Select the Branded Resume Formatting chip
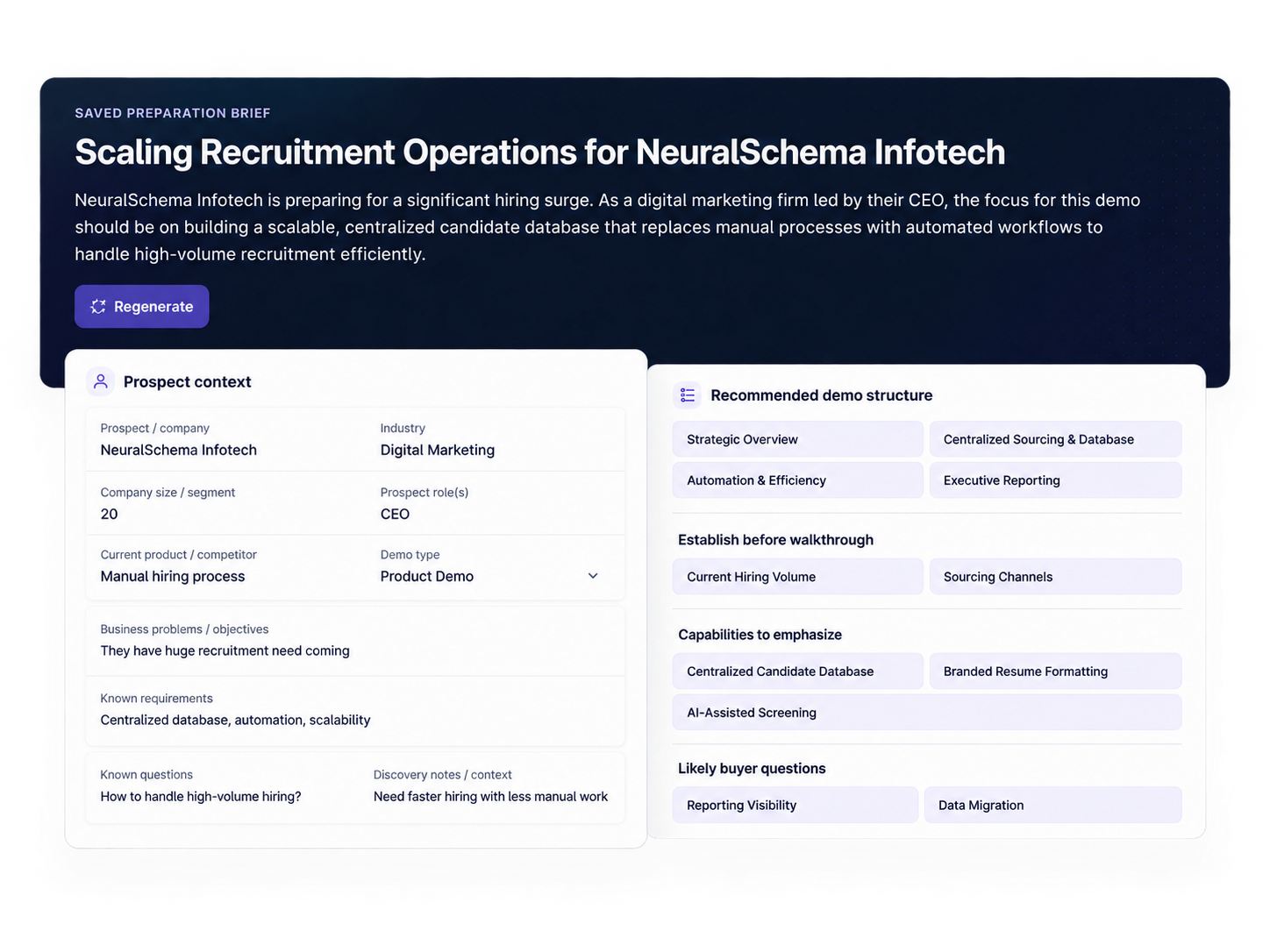This screenshot has height=952, width=1270. 1055,671
